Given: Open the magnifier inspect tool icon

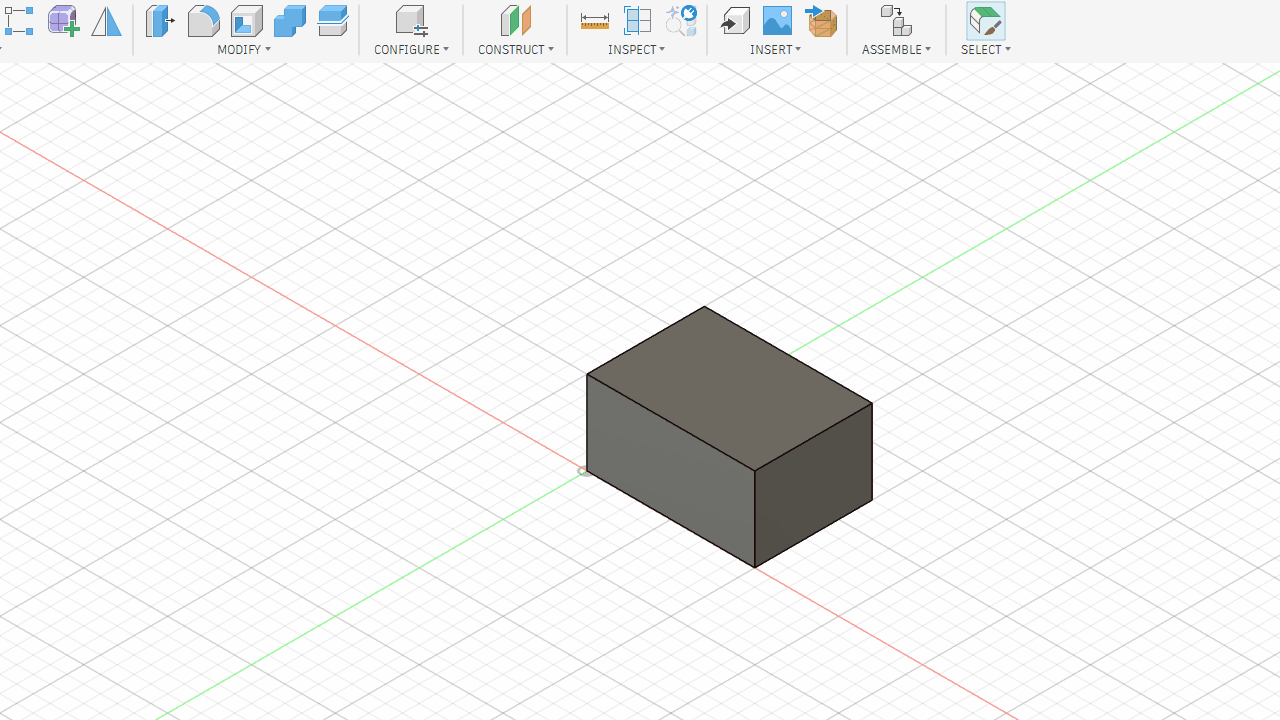Looking at the screenshot, I should point(681,20).
